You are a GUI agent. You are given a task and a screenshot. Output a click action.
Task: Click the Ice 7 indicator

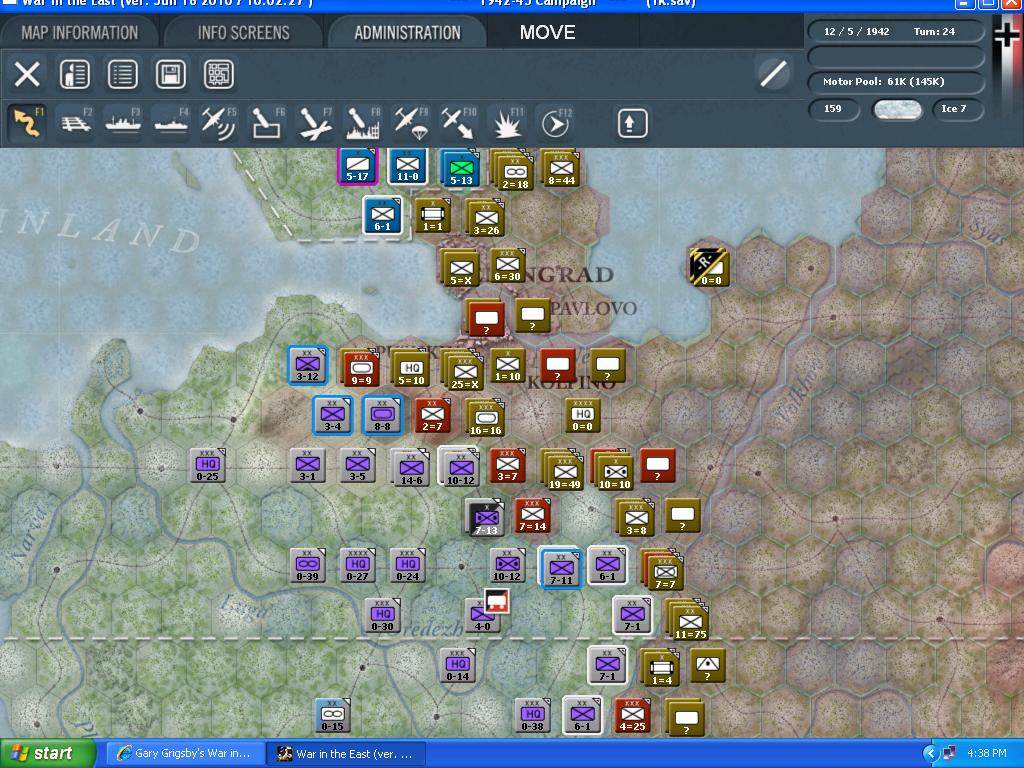click(x=957, y=109)
